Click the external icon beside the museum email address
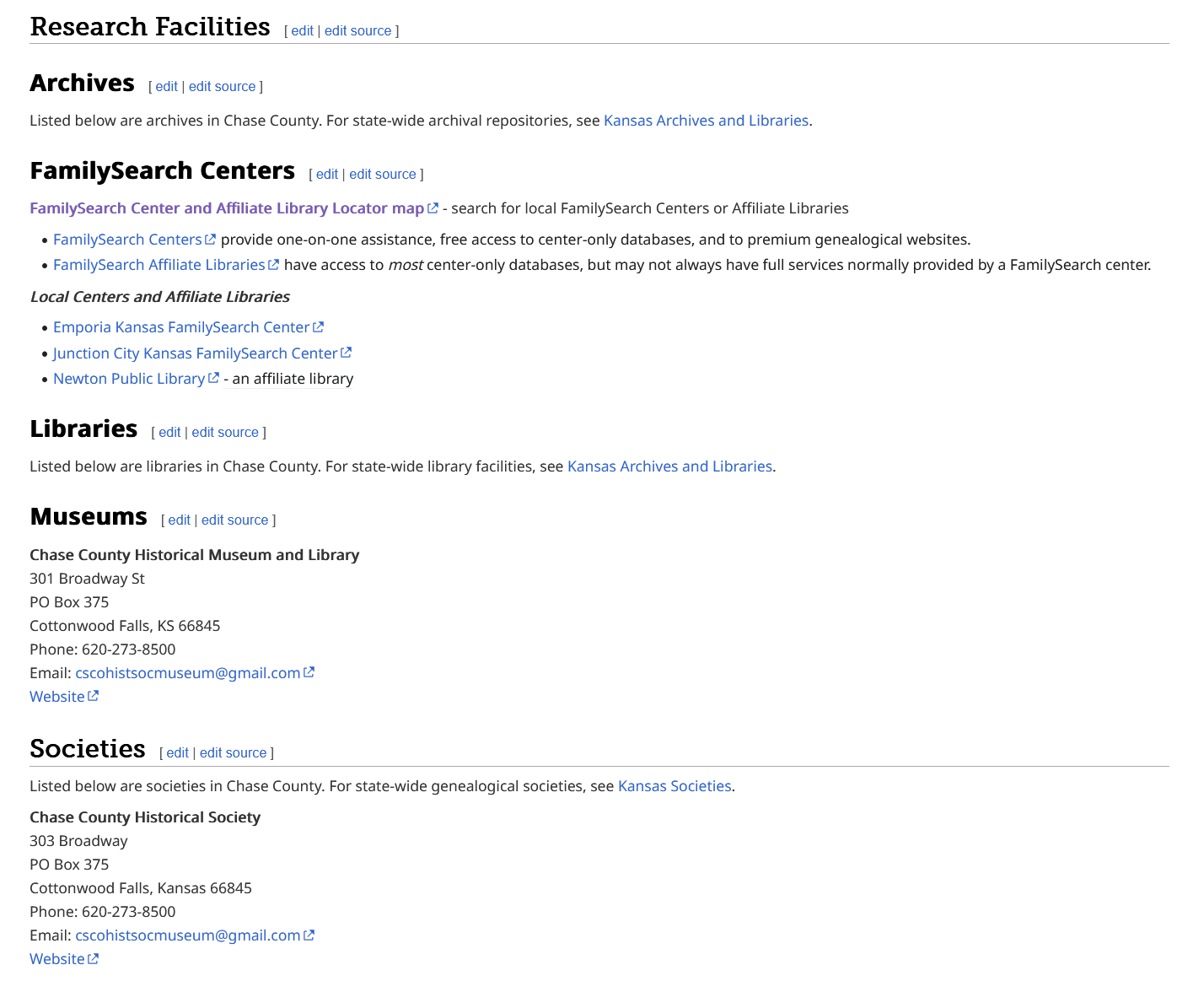This screenshot has height=981, width=1204. 309,672
